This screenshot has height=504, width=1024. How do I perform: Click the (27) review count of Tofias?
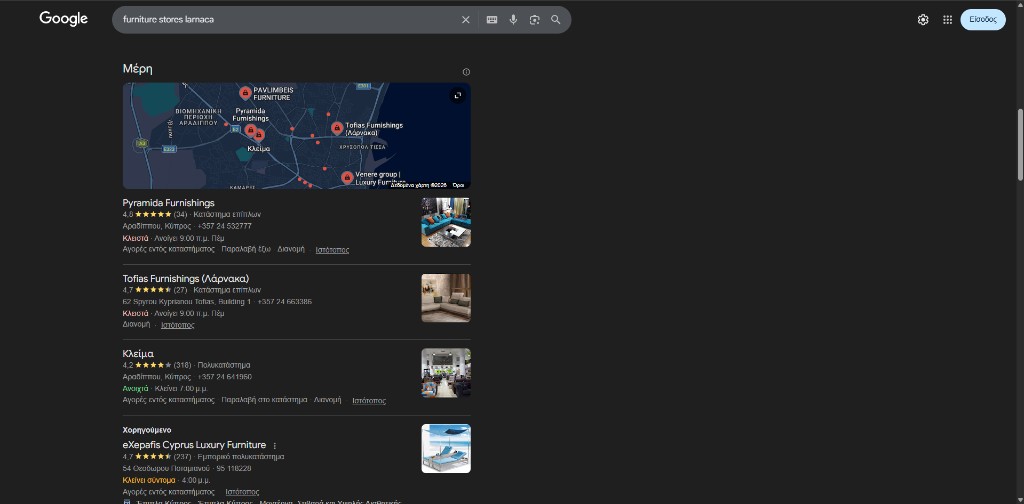(x=180, y=290)
